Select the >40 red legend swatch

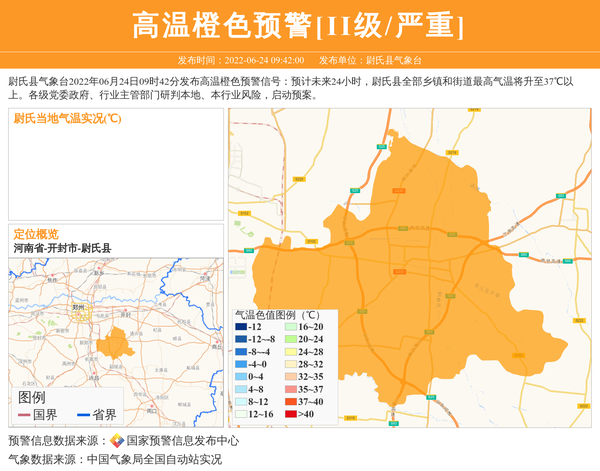coord(288,413)
